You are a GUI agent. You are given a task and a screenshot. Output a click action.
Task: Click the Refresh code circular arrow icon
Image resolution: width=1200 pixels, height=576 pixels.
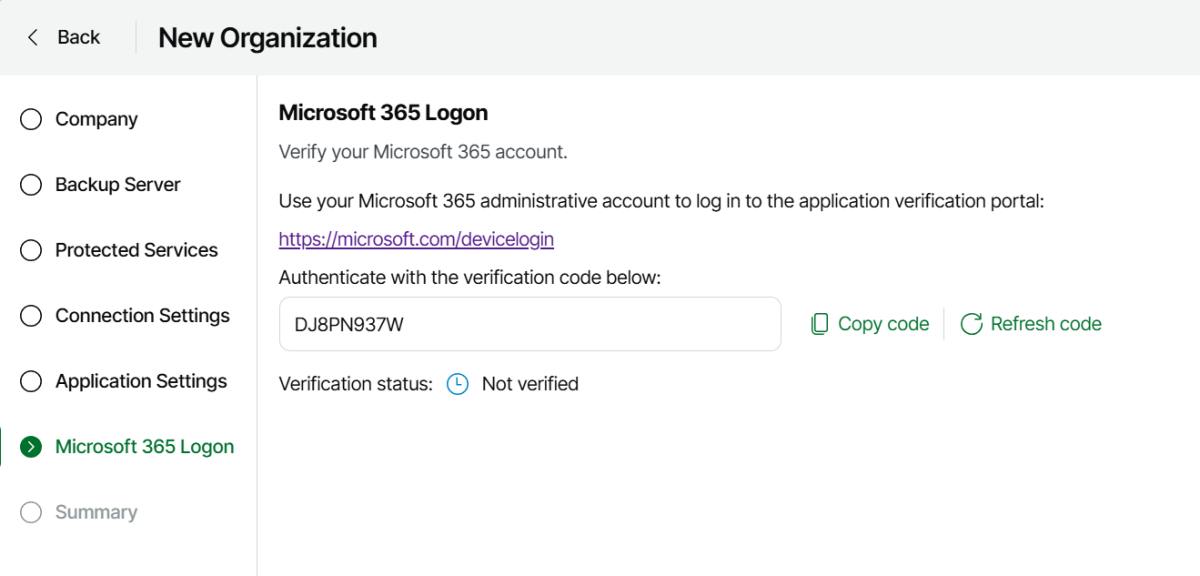point(971,324)
